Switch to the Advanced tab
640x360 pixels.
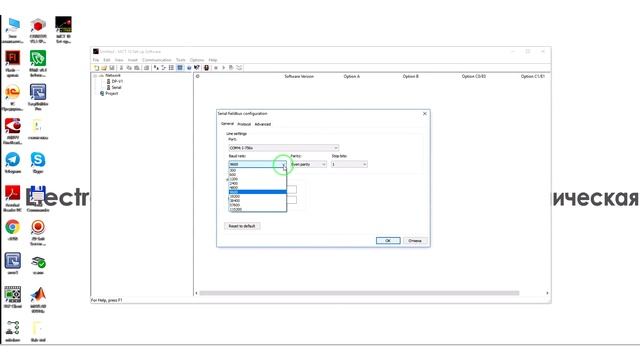262,124
